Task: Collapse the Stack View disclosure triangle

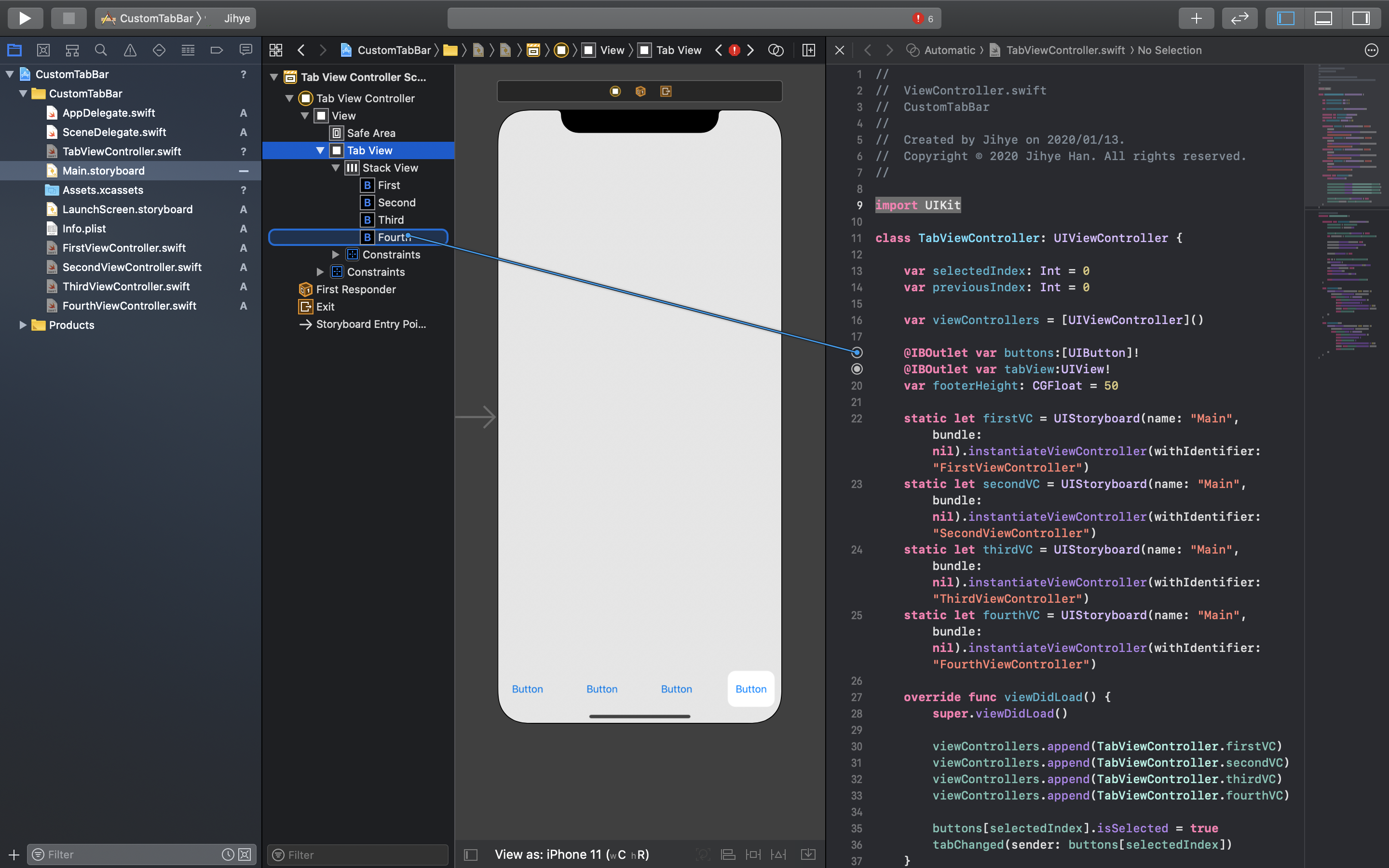Action: click(x=336, y=168)
